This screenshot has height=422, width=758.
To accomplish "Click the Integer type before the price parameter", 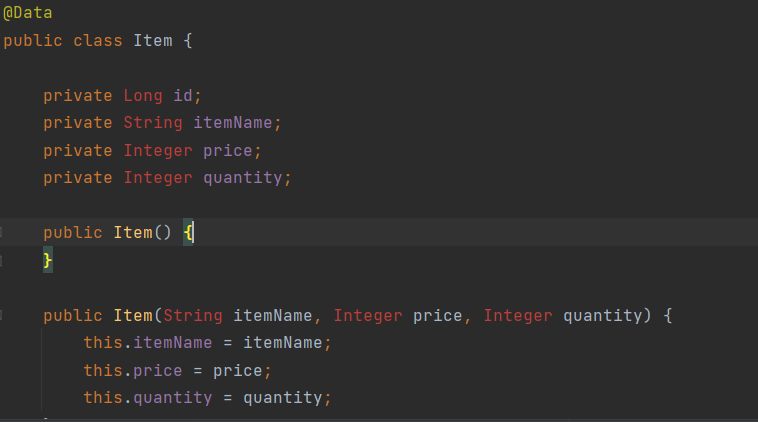I will coord(368,316).
